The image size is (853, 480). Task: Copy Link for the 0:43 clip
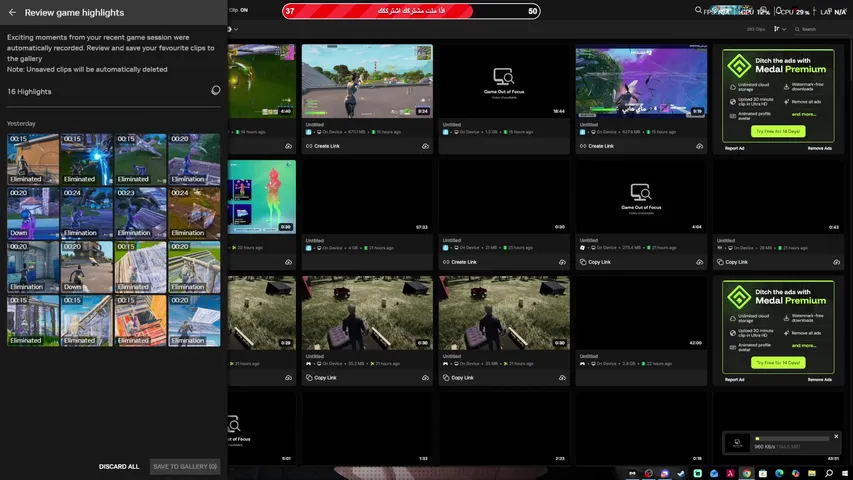point(732,262)
